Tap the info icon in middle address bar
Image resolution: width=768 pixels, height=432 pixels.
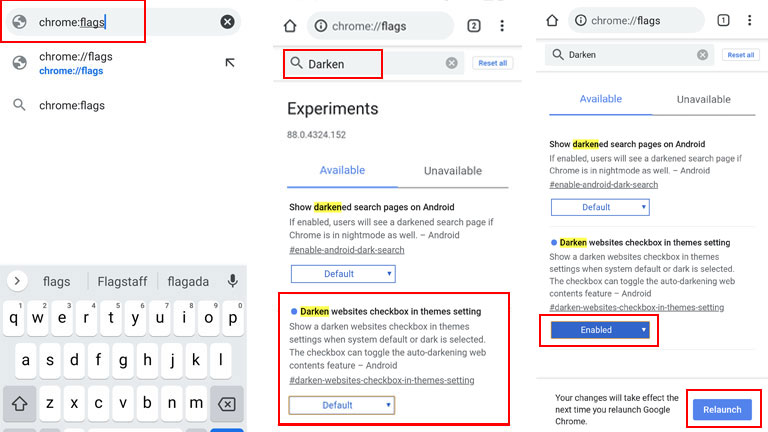click(321, 26)
